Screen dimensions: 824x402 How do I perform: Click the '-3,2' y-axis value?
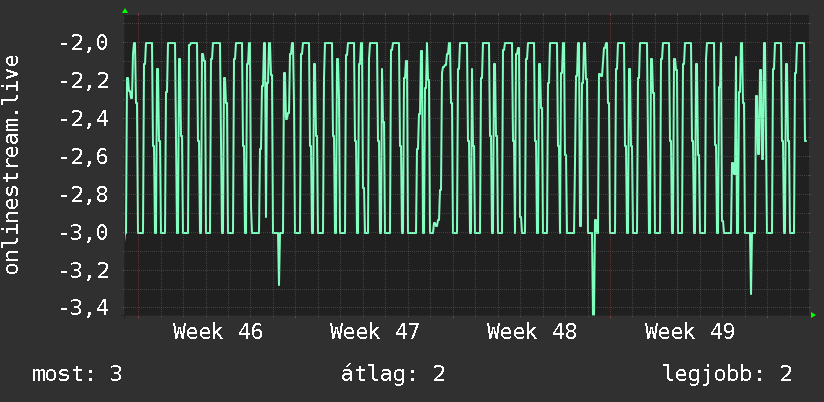(84, 271)
